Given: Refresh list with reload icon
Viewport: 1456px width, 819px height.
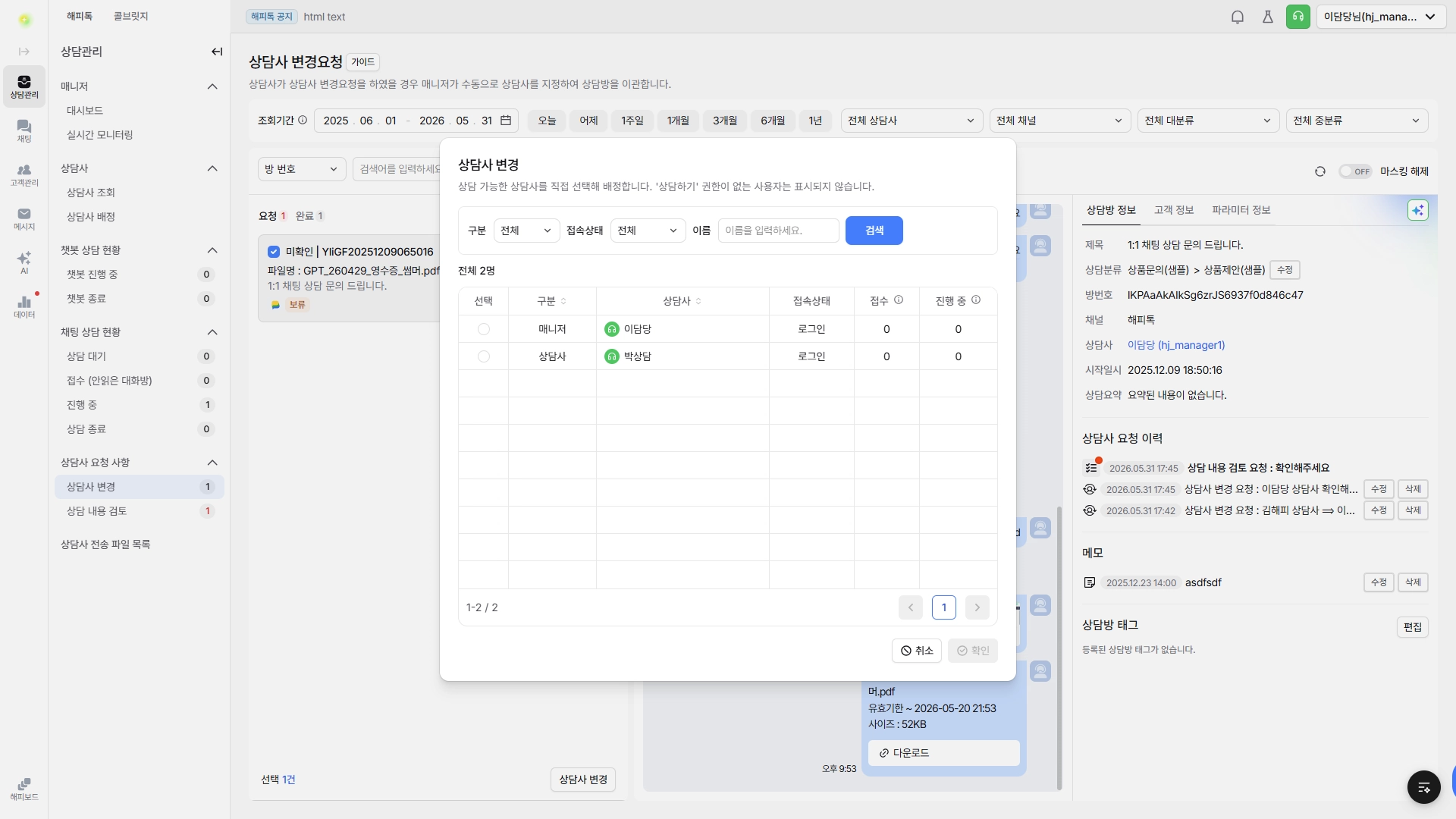Looking at the screenshot, I should click(1320, 171).
